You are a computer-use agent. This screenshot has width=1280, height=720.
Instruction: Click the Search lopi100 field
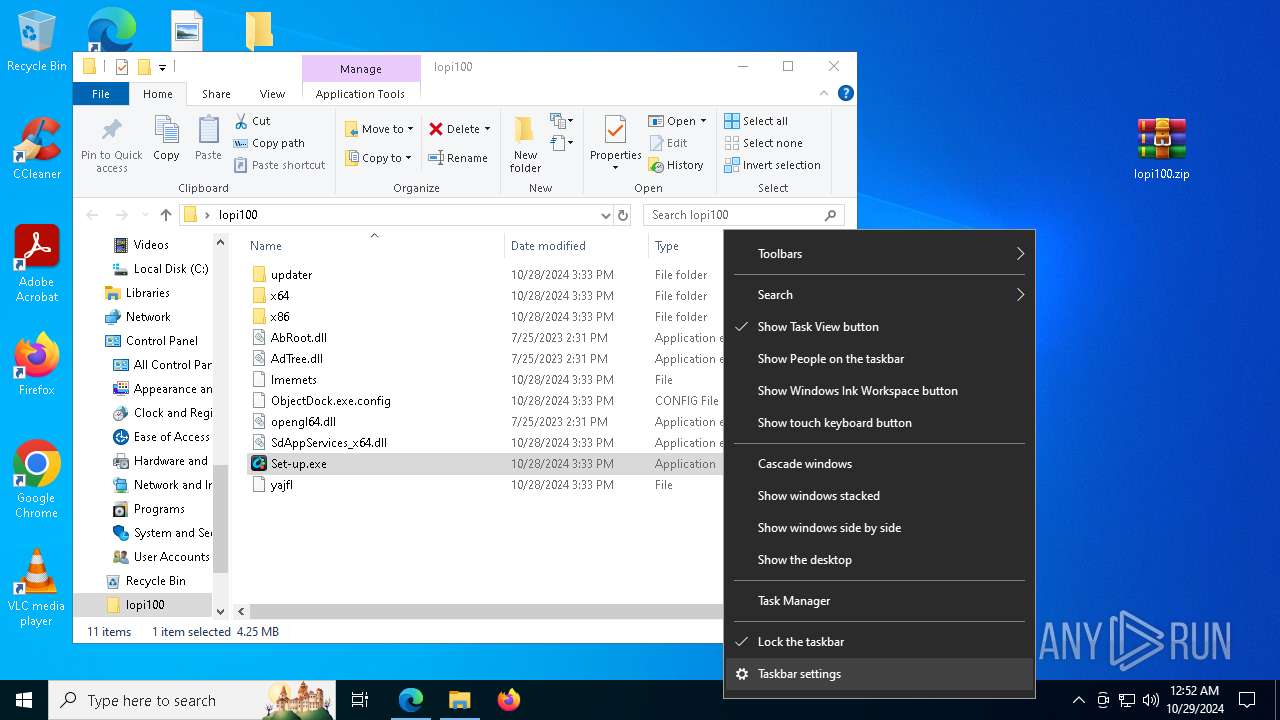pos(744,215)
